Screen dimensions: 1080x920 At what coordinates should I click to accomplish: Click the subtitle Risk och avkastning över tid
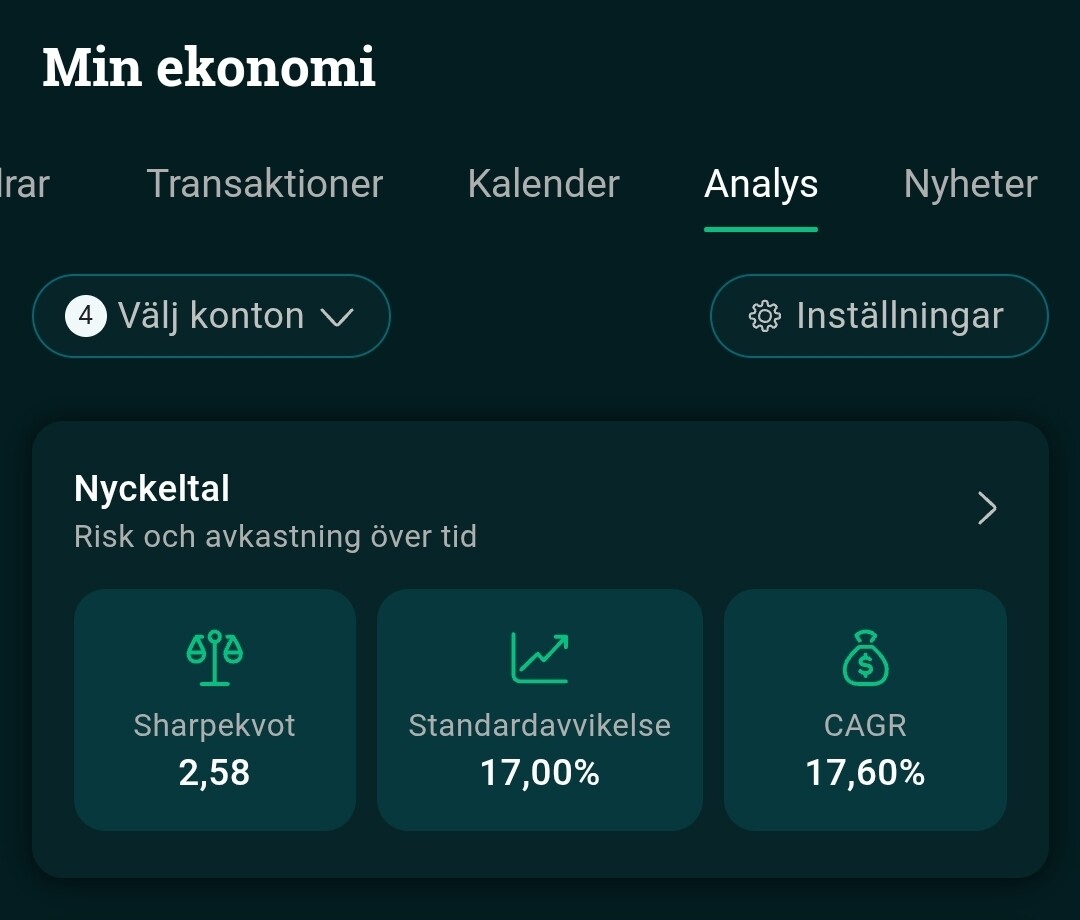tap(275, 537)
